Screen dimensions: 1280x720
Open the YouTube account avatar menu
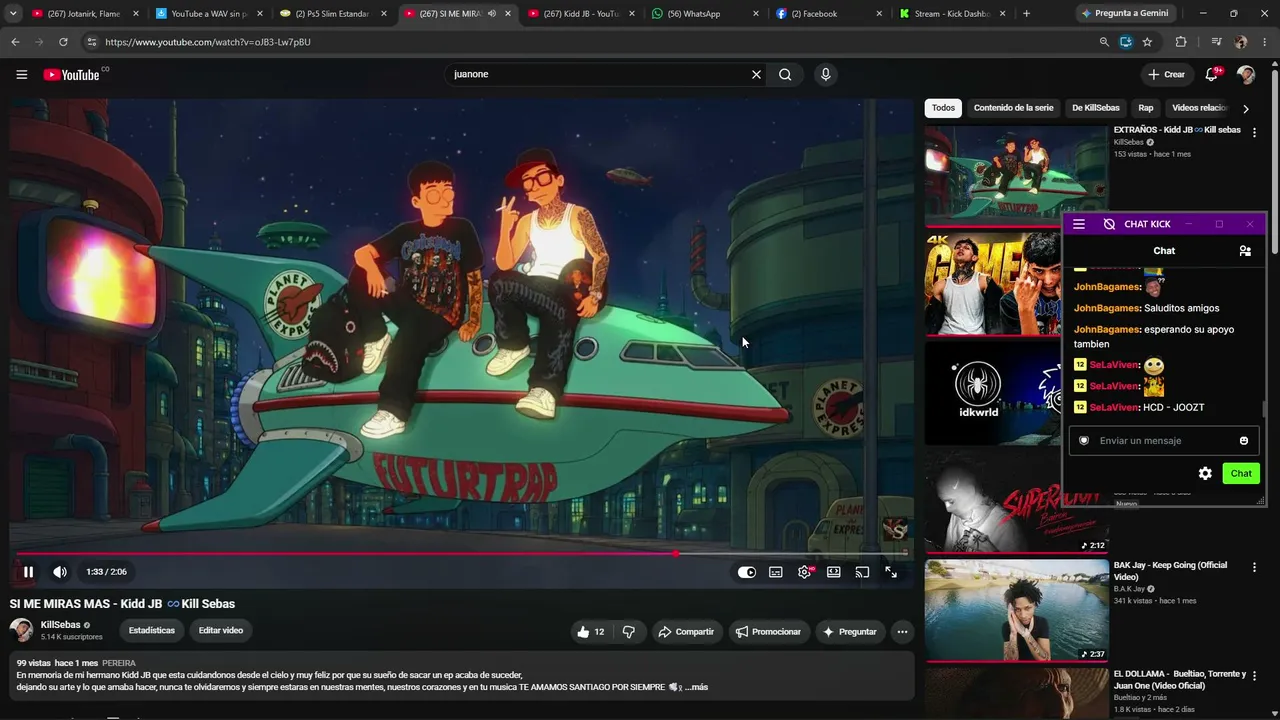1245,74
